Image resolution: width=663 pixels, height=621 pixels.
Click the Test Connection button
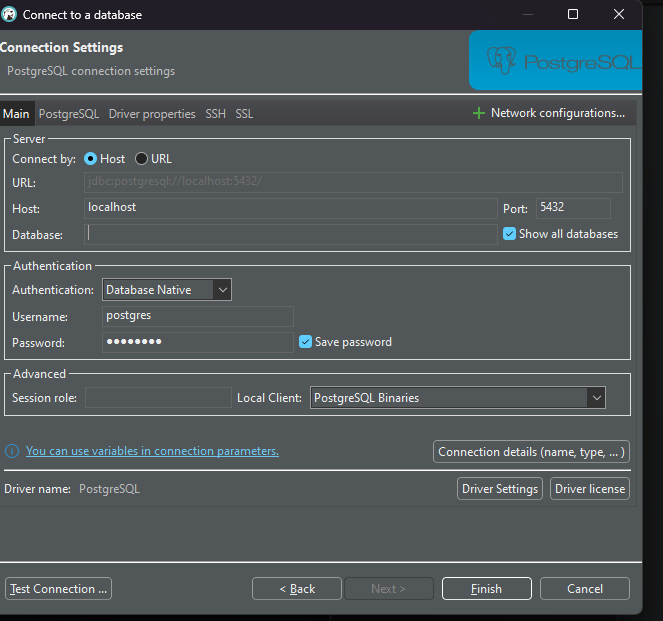[x=58, y=588]
